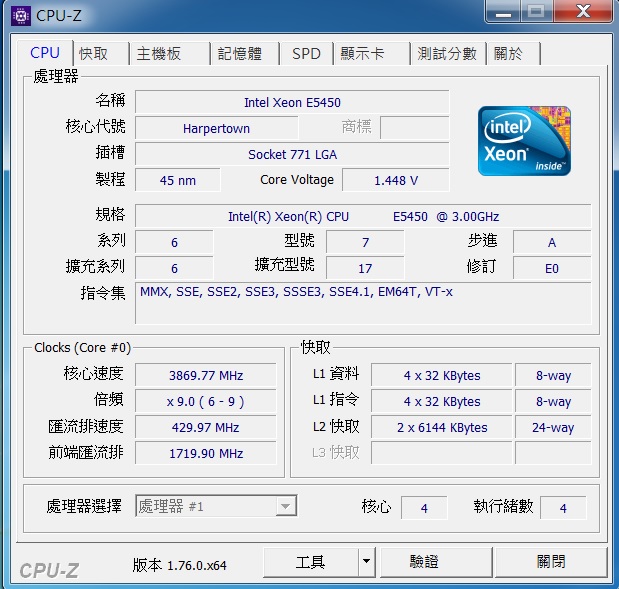619x589 pixels.
Task: Maximize the CPU-Z window
Action: [537, 12]
